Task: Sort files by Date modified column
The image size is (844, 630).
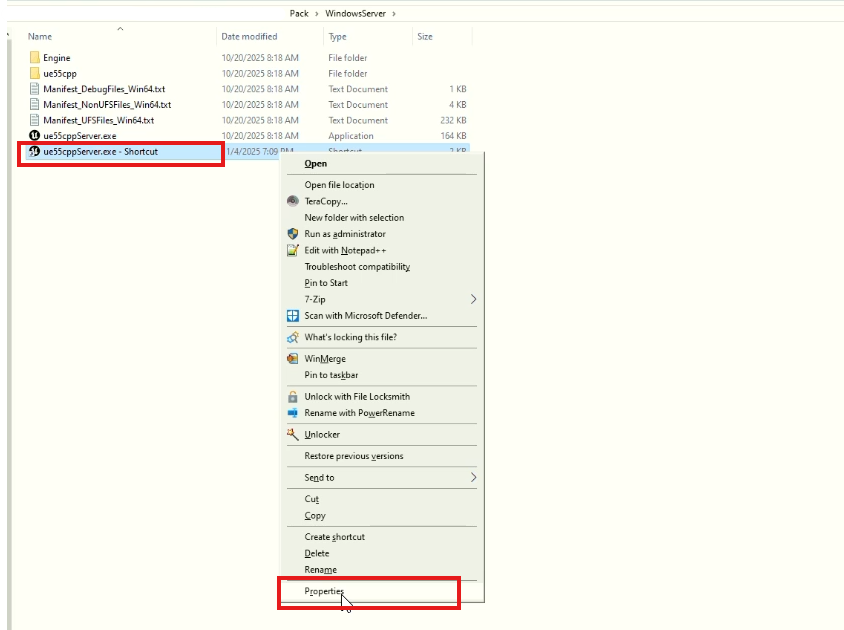Action: click(x=249, y=37)
